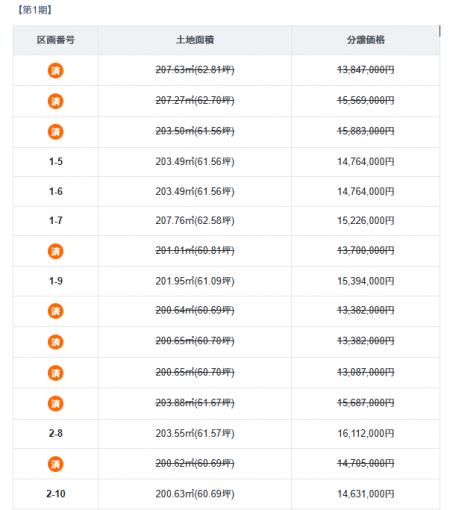Click the struck-through area 203.88㎡(61.67坪)

click(x=195, y=403)
